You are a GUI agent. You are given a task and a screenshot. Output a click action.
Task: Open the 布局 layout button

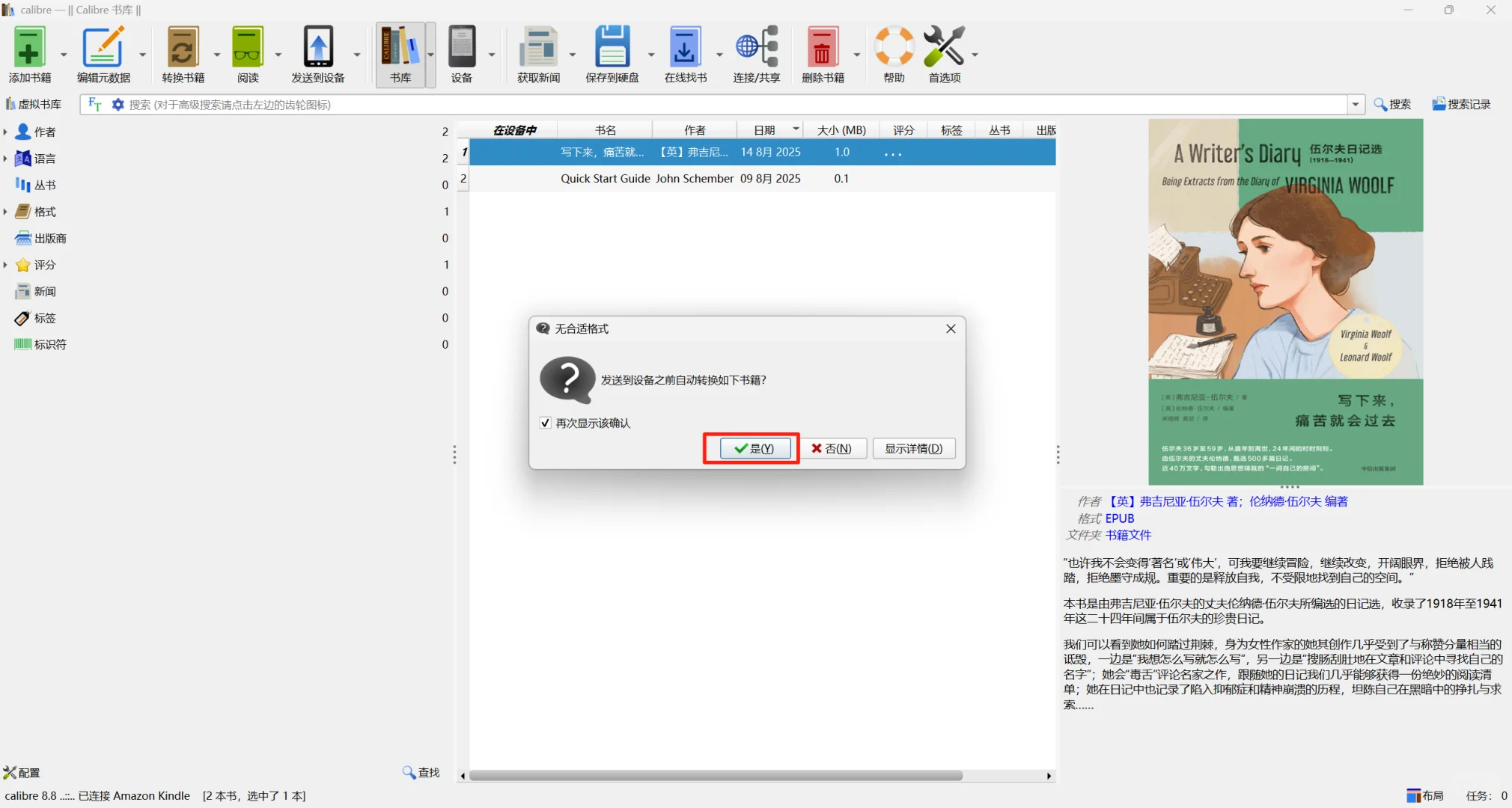tap(1425, 795)
